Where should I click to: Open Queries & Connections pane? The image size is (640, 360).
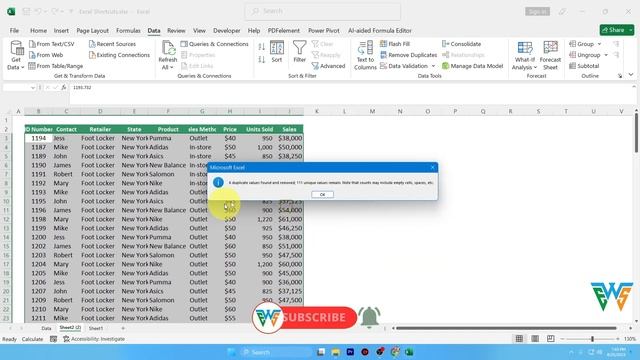(x=214, y=44)
